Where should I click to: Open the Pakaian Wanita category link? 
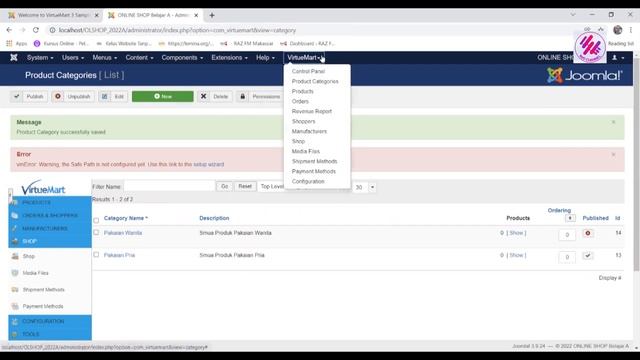coord(123,233)
